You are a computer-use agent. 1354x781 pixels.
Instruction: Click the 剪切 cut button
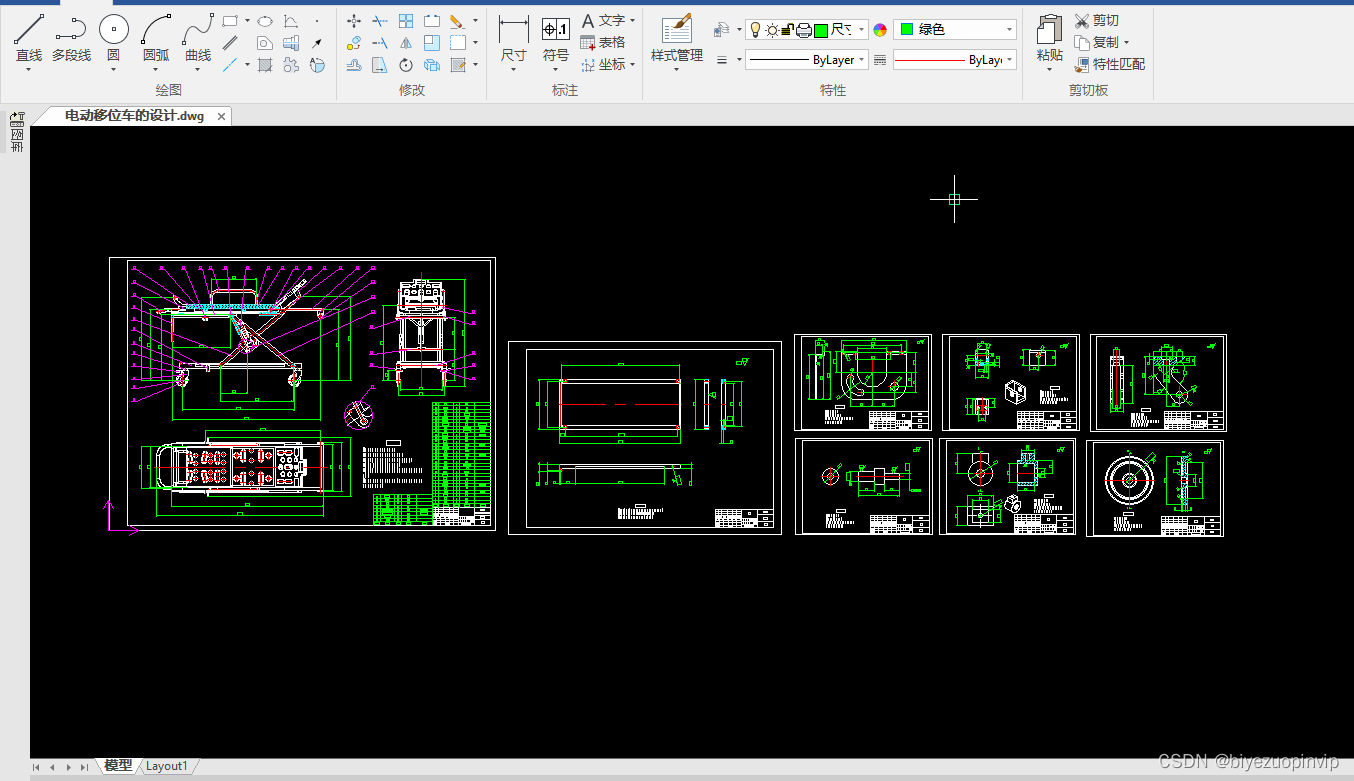pyautogui.click(x=1097, y=20)
